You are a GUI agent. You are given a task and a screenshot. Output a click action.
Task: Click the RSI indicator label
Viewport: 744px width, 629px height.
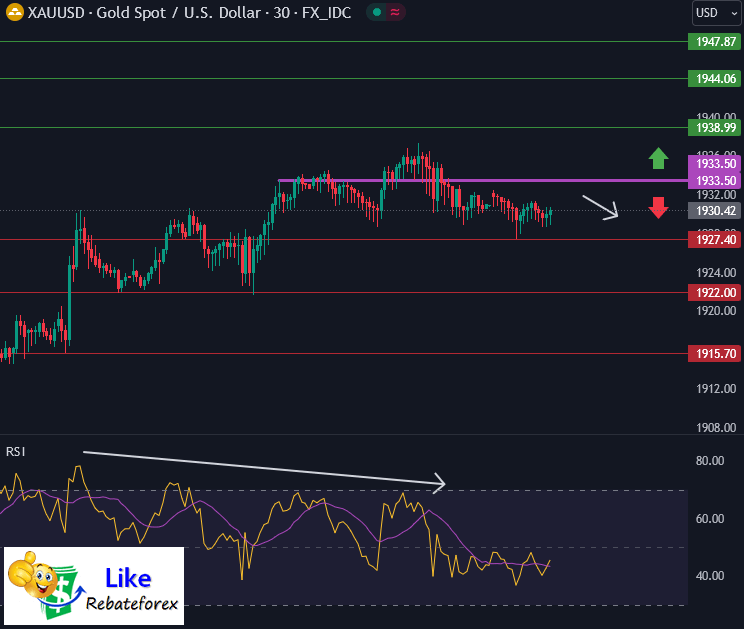point(16,452)
